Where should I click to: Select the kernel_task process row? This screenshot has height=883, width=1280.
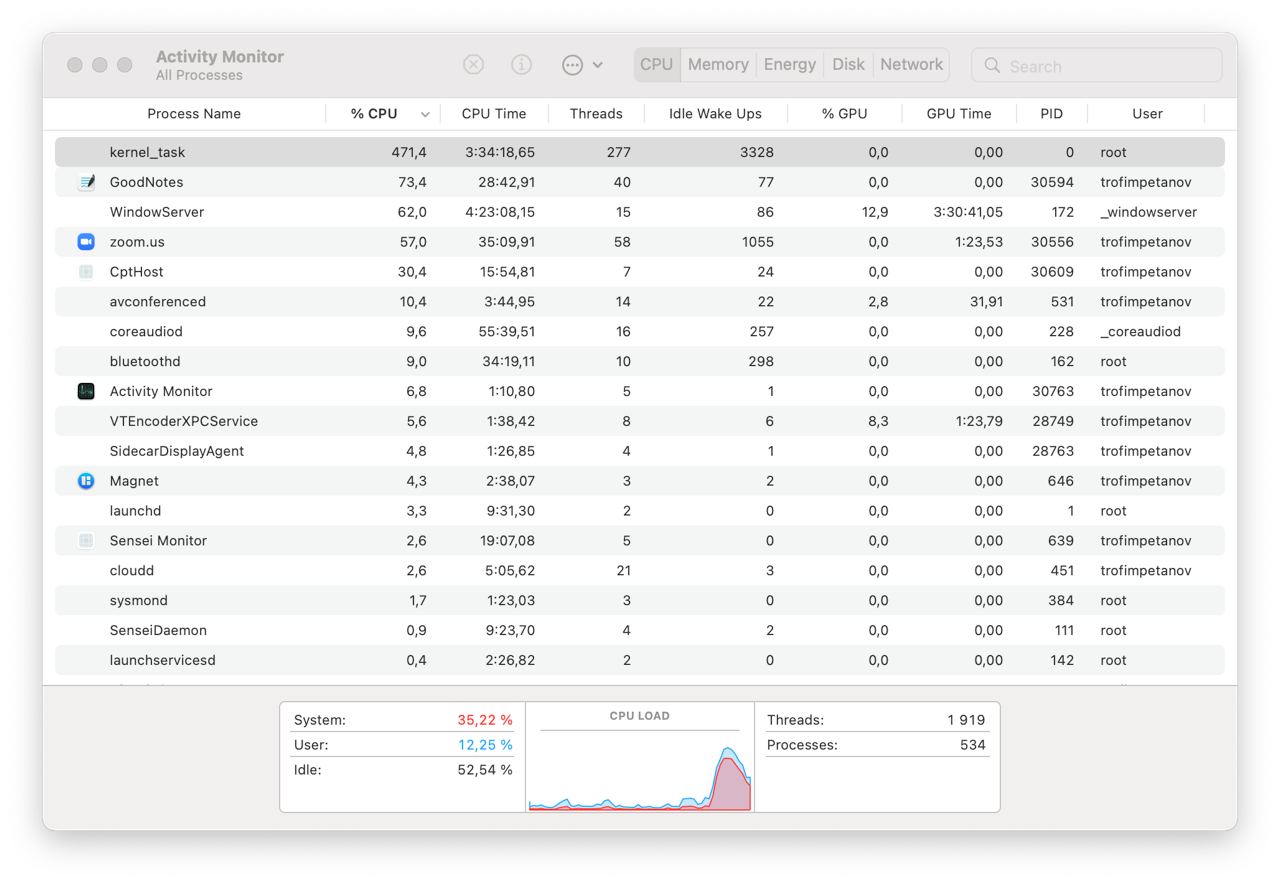640,152
